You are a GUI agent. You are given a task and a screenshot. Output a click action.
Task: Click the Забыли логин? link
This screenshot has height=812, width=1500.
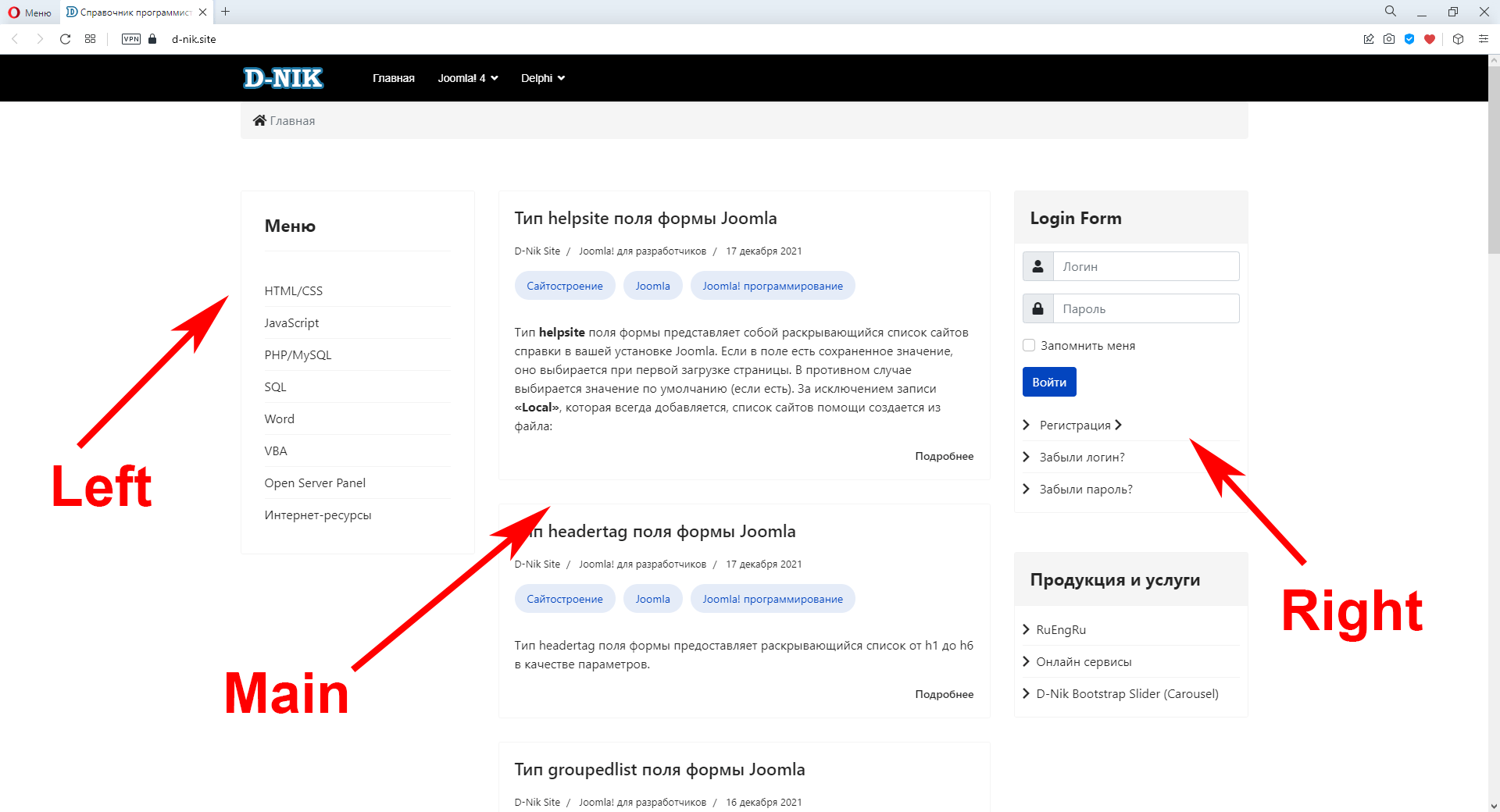pos(1082,457)
